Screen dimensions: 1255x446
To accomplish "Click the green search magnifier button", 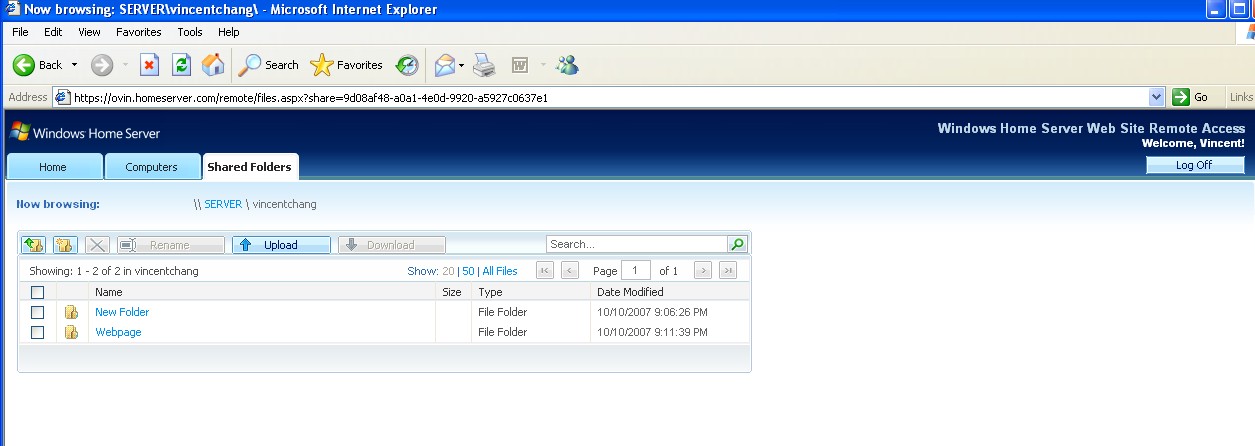I will click(x=737, y=244).
